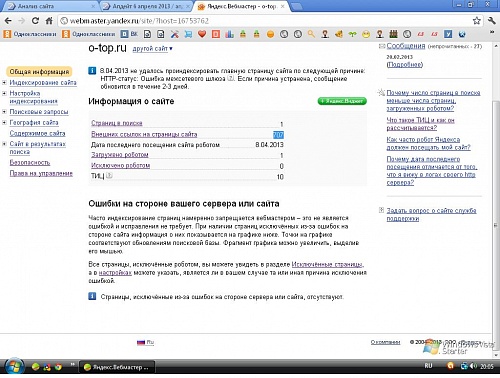Image resolution: width=500 pixels, height=378 pixels.
Task: Open the настройках link
Action: [115, 273]
